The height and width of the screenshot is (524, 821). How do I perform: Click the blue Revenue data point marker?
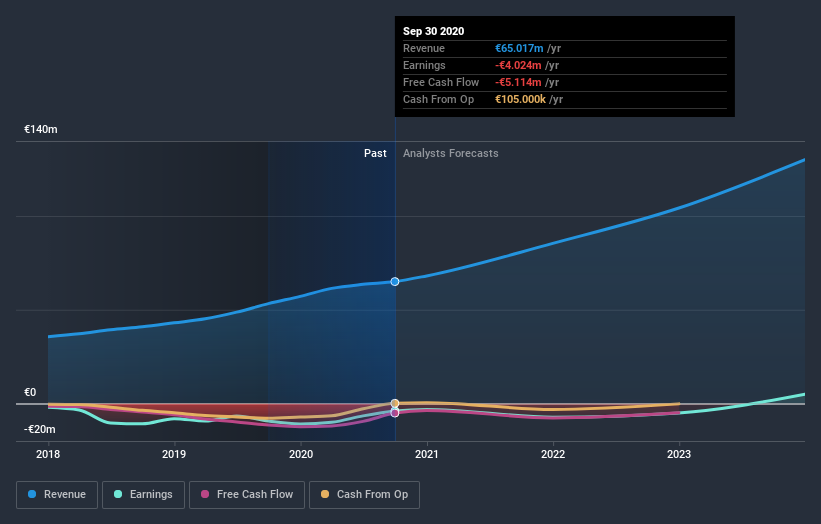[395, 282]
